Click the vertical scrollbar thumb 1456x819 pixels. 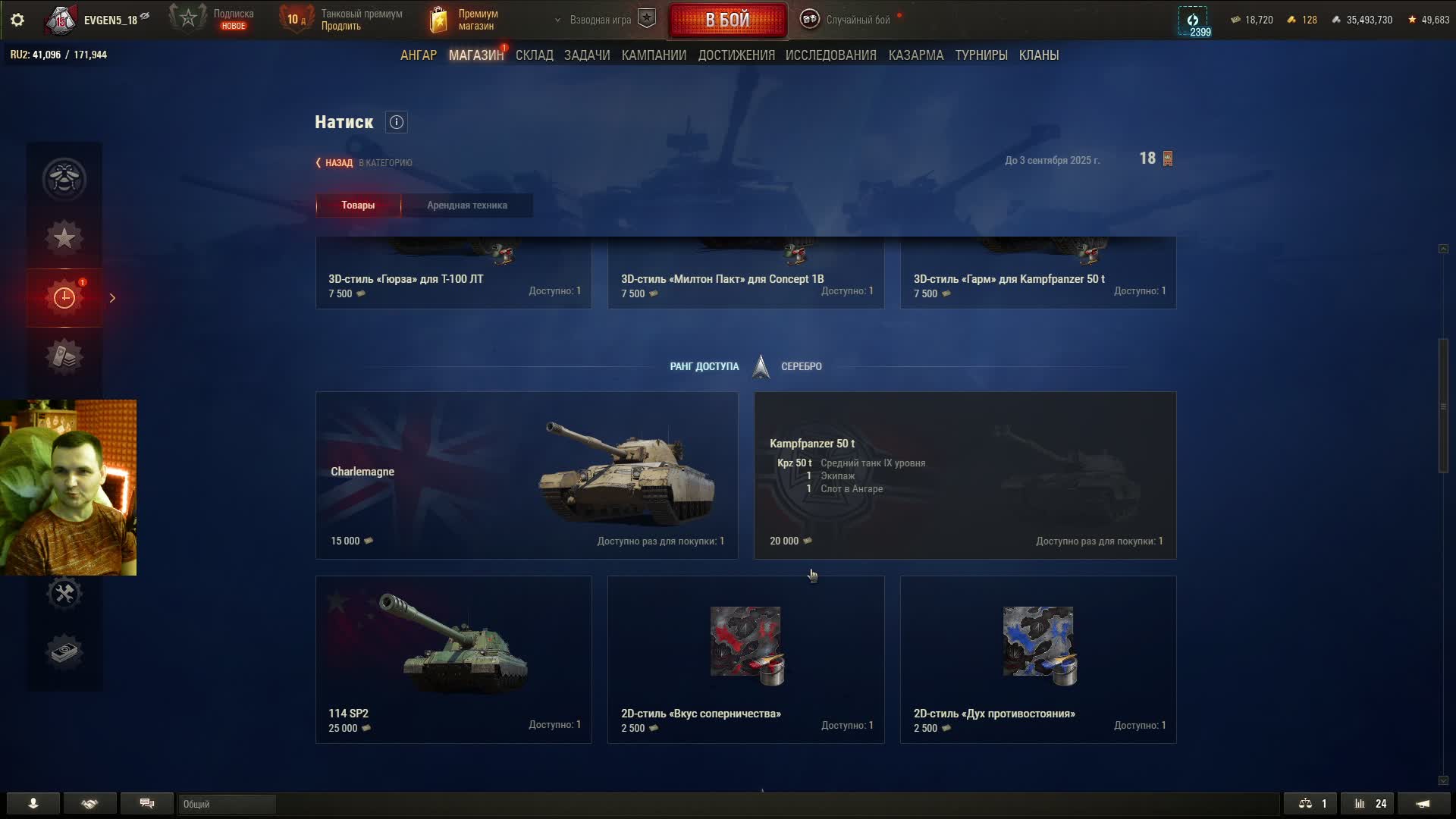[x=1443, y=406]
